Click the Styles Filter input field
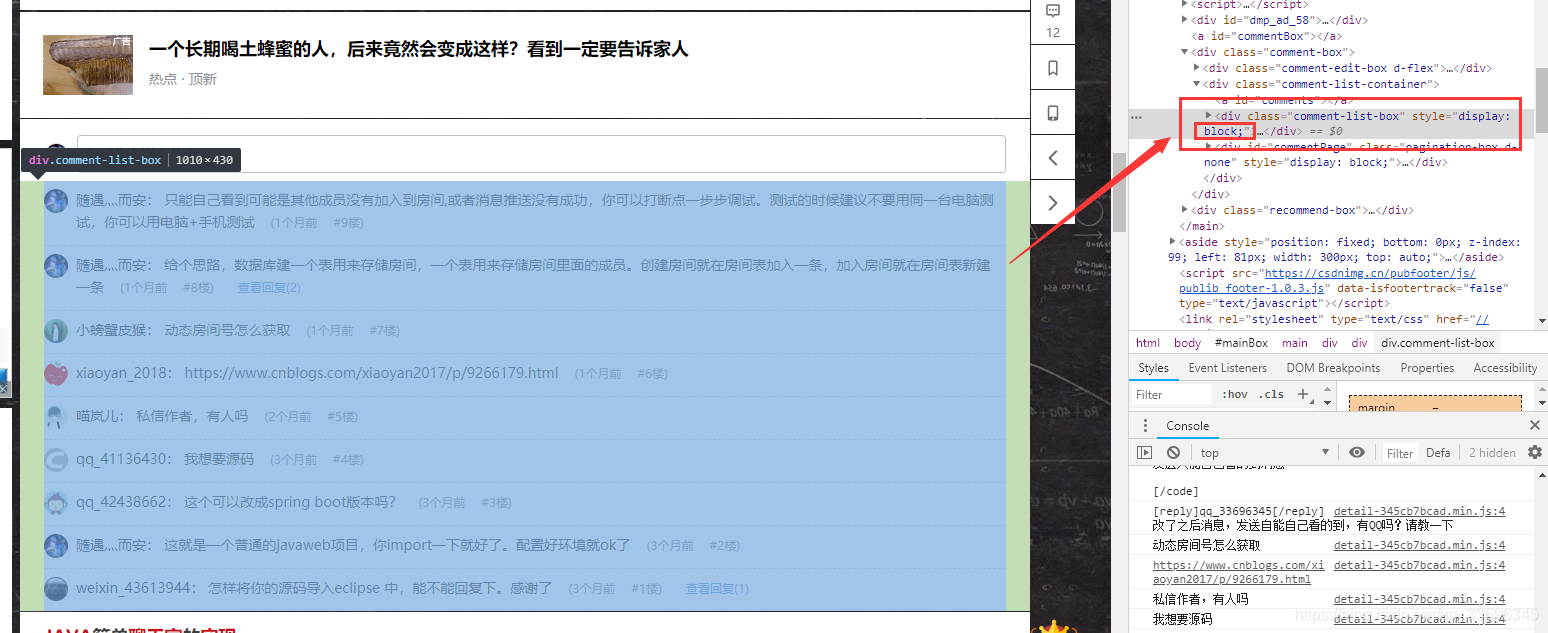1548x633 pixels. (x=1173, y=394)
